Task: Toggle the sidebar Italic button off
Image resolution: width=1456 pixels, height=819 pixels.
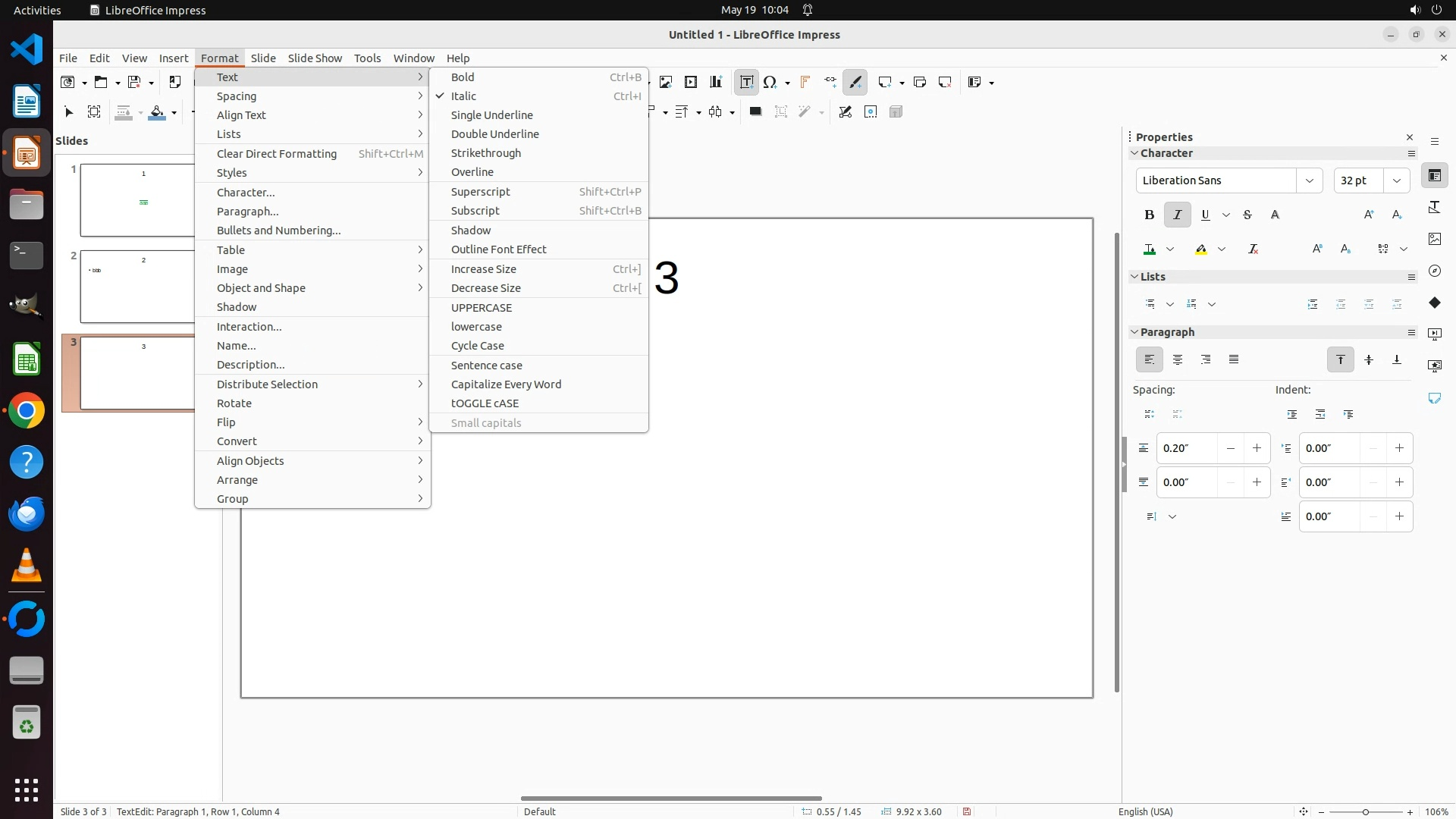Action: click(1177, 215)
